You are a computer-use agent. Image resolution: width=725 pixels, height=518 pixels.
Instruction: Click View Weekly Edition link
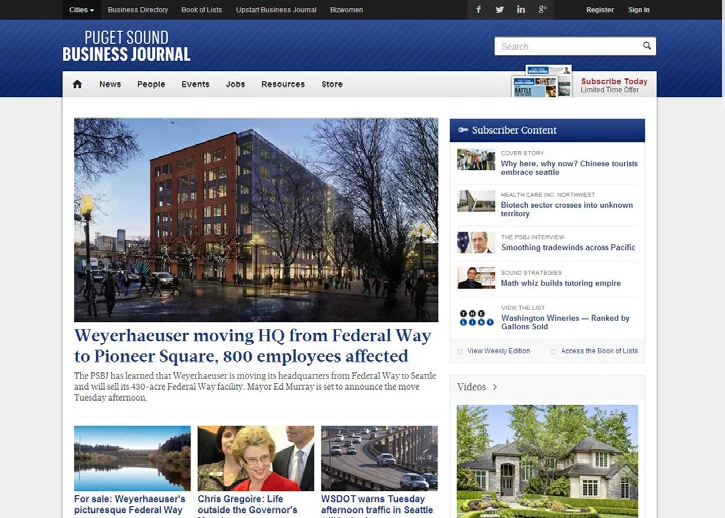pos(498,351)
